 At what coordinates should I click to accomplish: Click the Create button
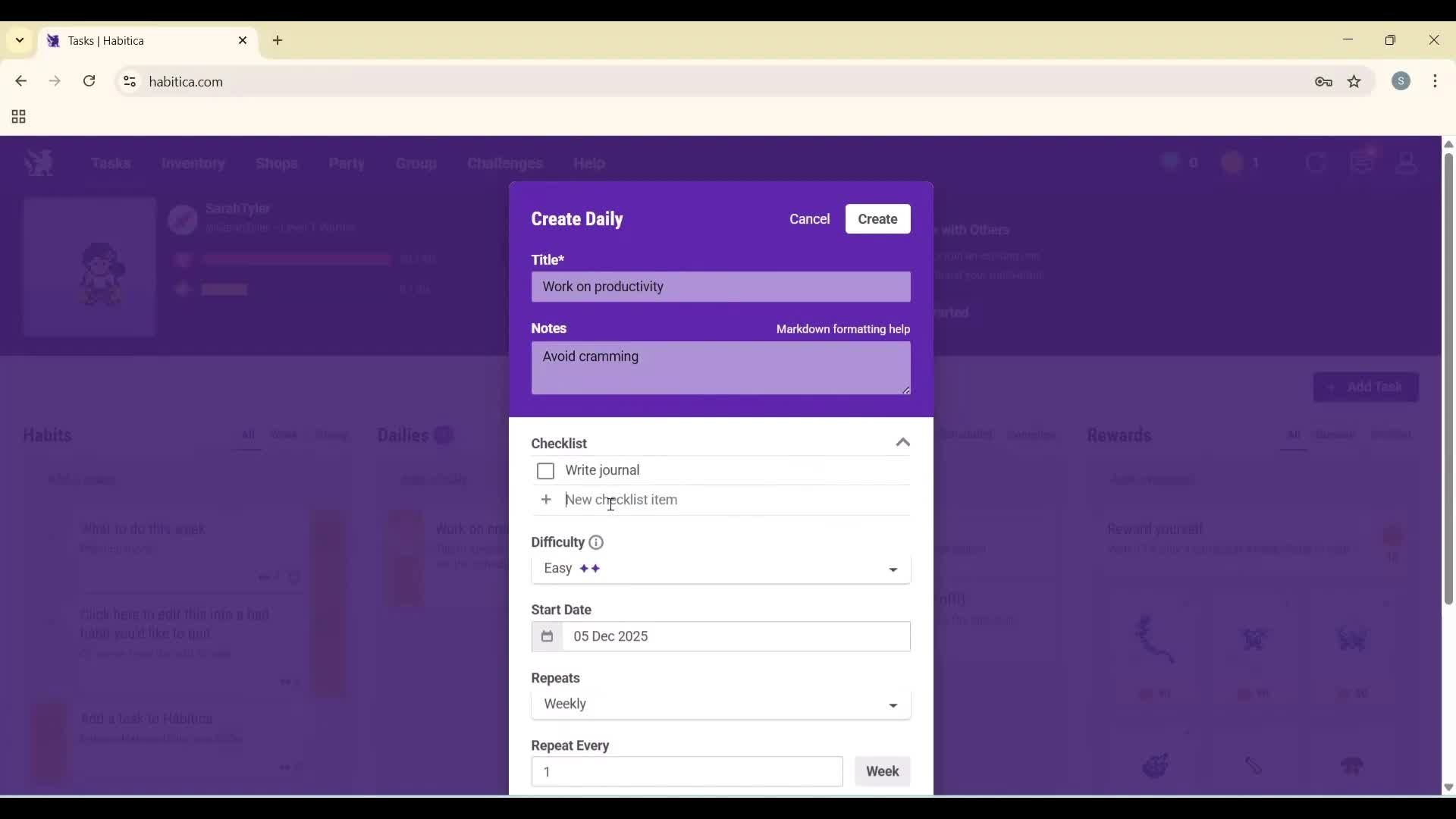(877, 219)
